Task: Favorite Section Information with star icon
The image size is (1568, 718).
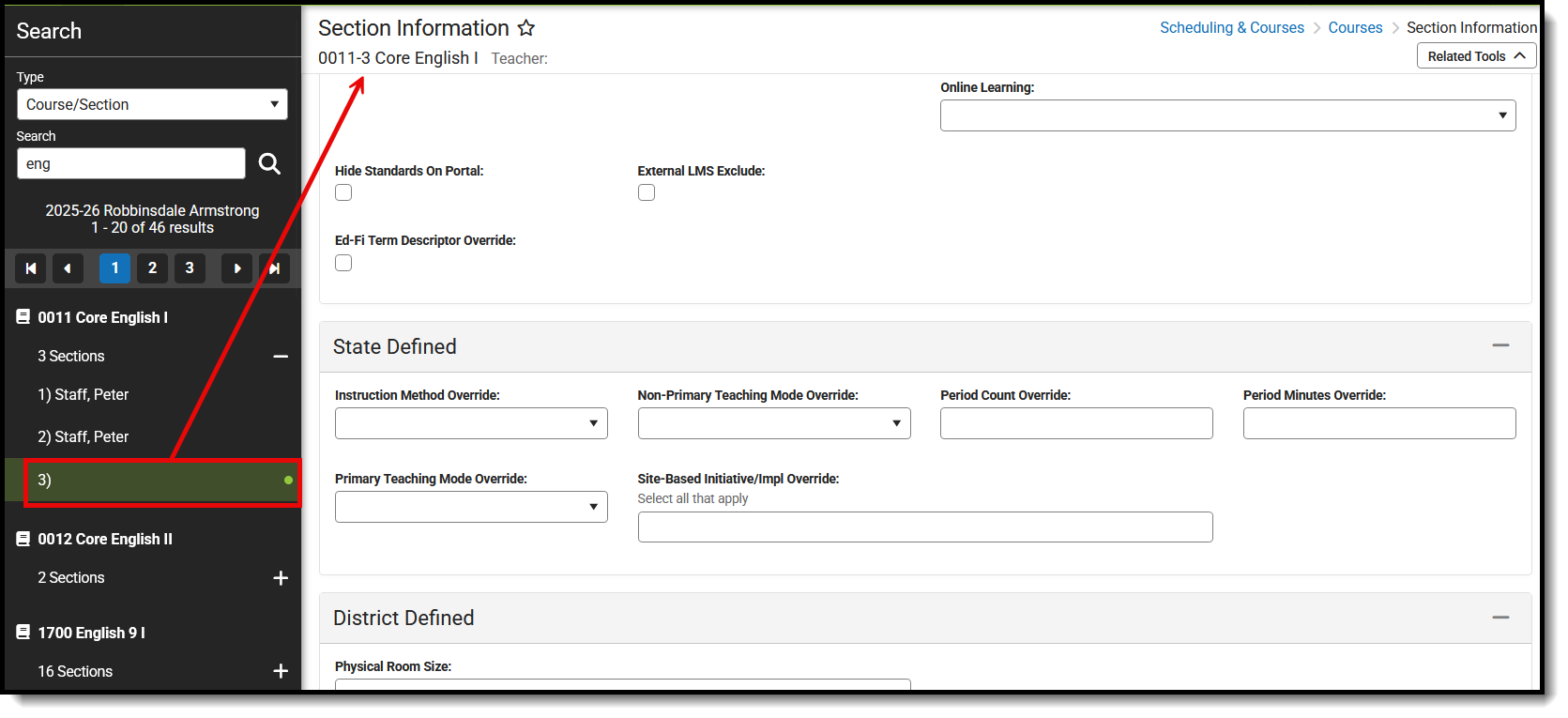Action: coord(526,28)
